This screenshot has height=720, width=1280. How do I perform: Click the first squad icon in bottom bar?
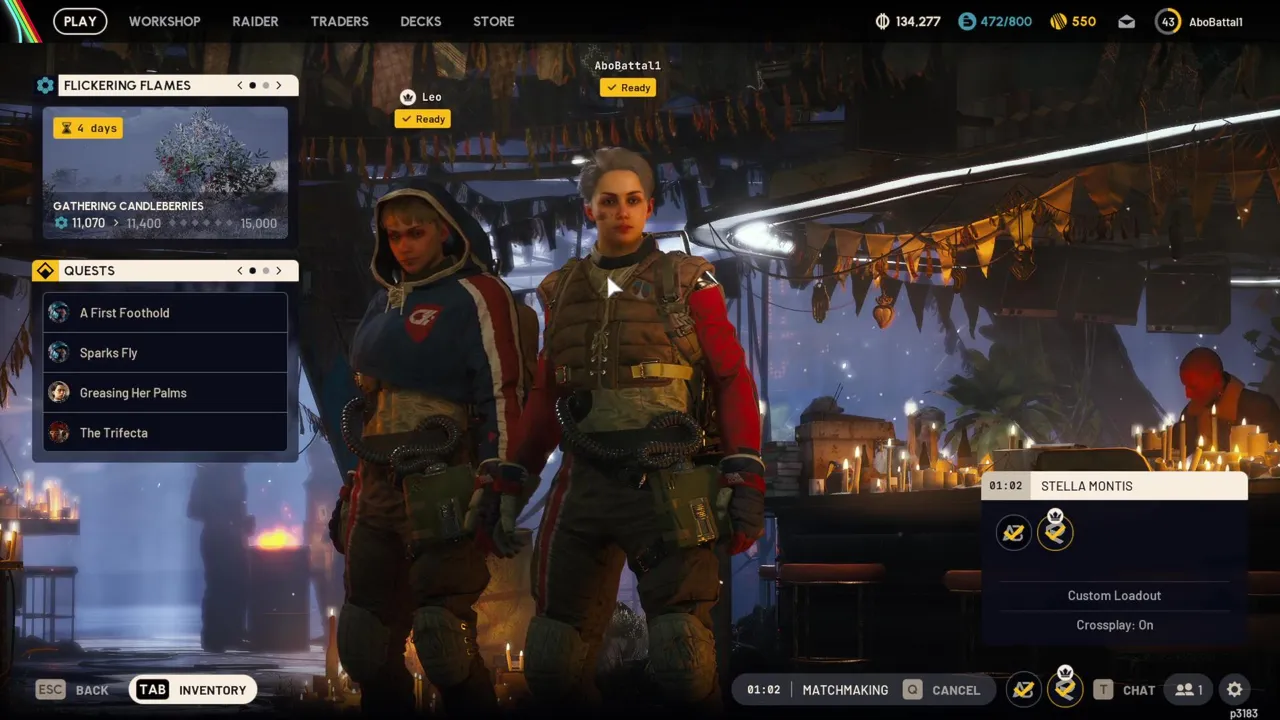point(1023,690)
